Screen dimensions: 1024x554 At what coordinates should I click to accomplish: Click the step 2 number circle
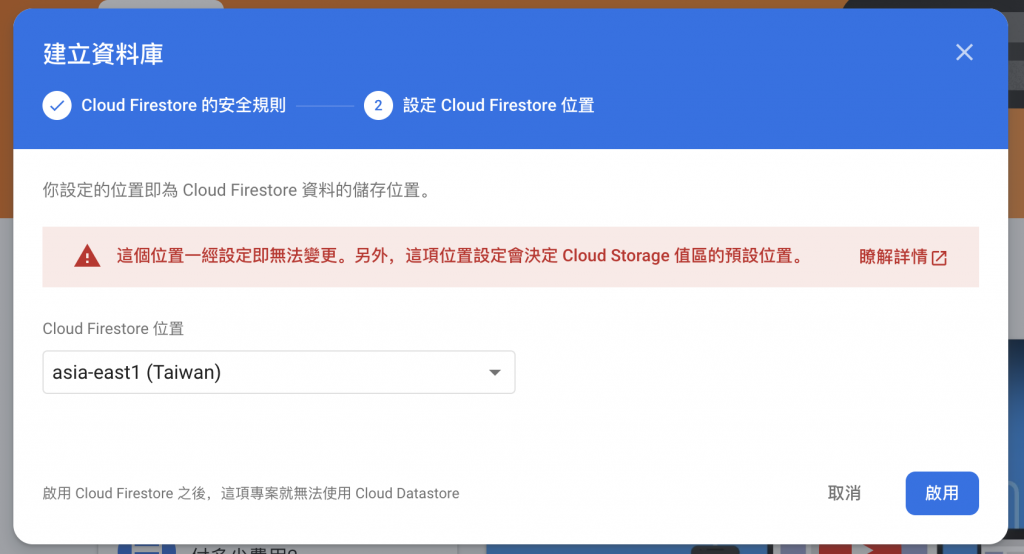pyautogui.click(x=378, y=106)
